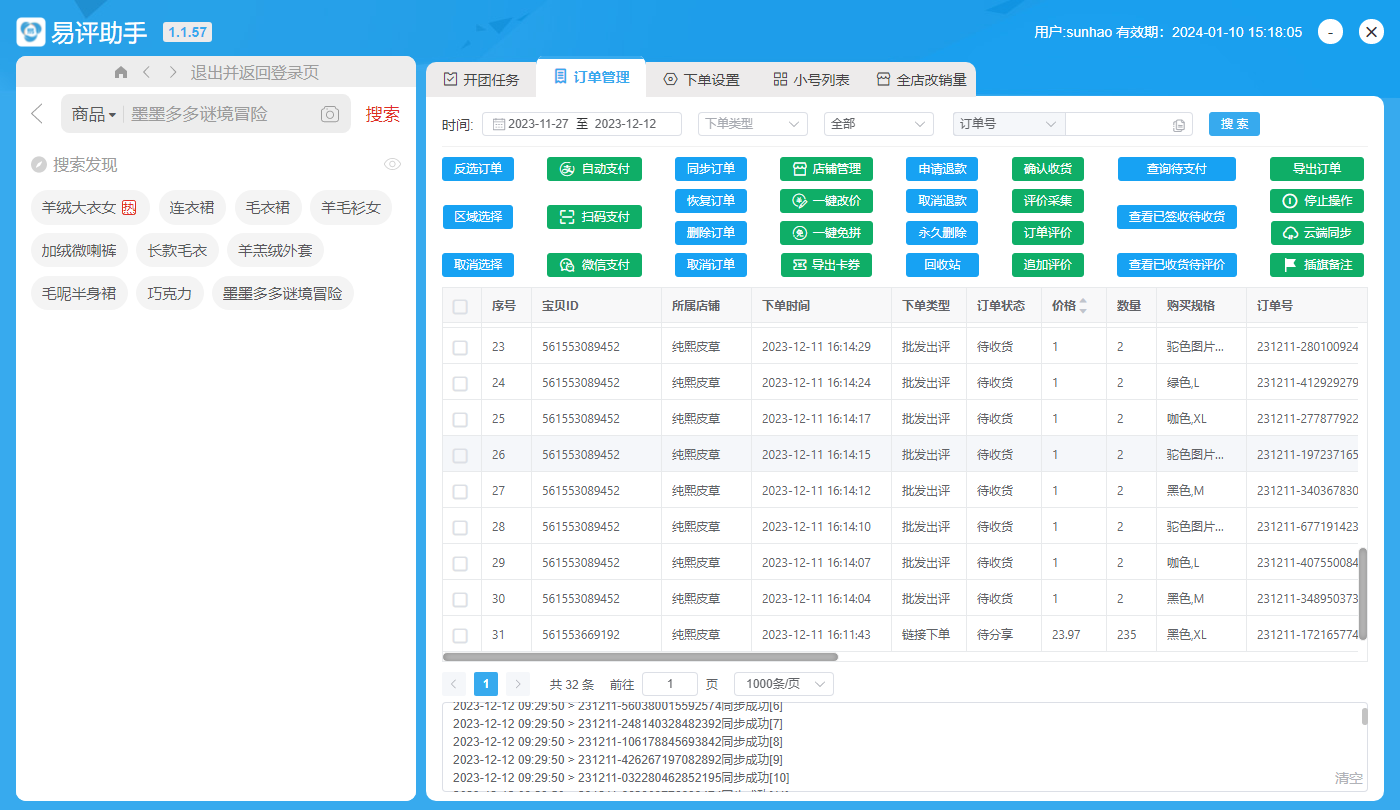Click 插旗备注 flag remark button
Screen dimensions: 1400x810
click(x=1317, y=265)
